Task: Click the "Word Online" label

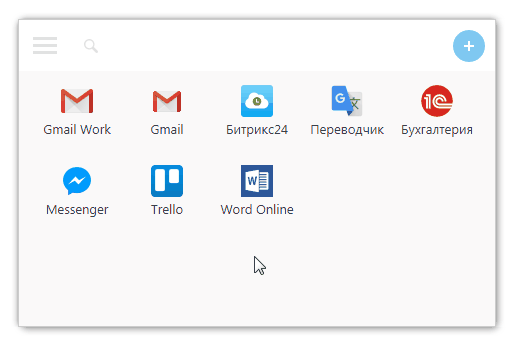Action: 257,210
